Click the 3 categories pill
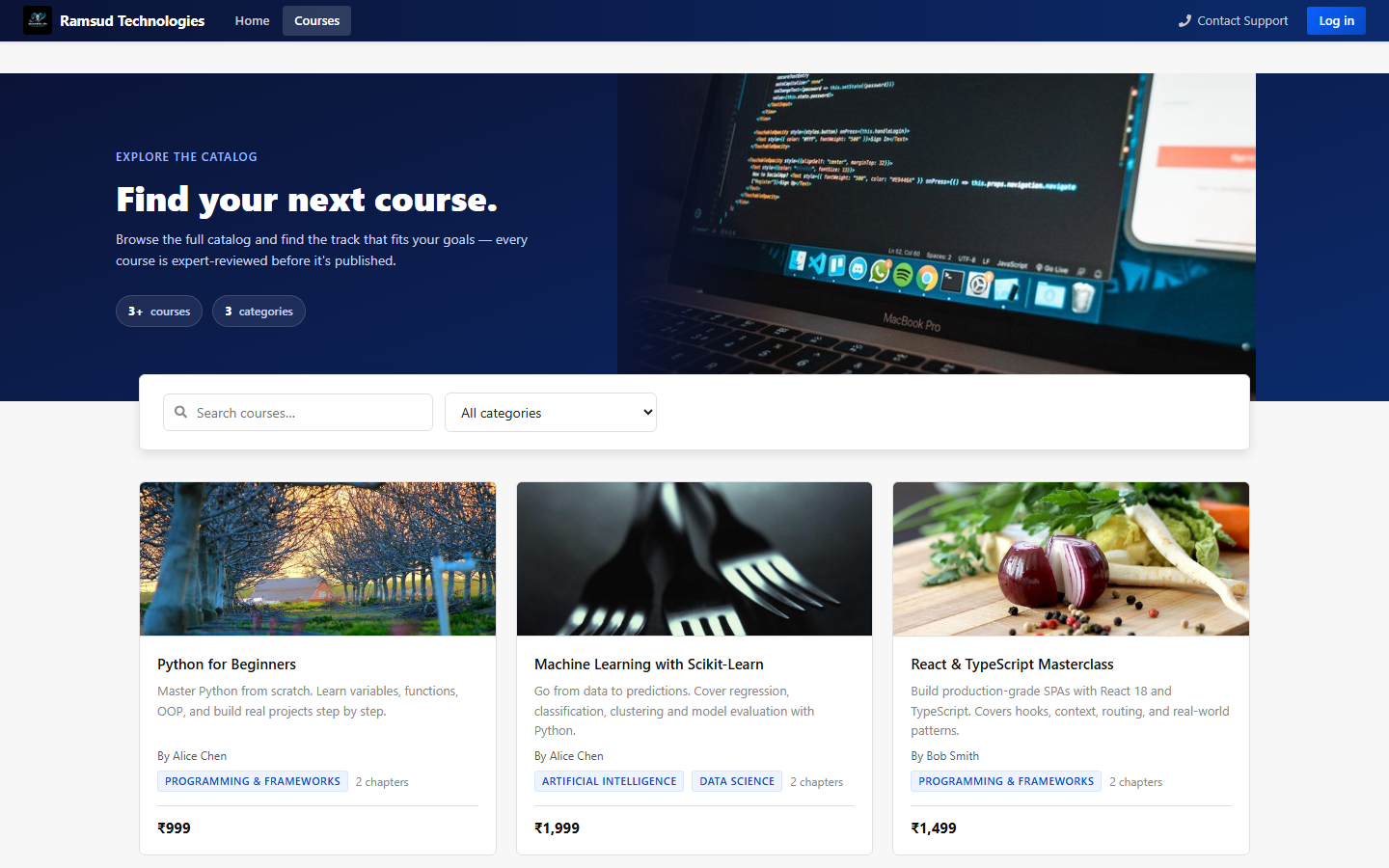This screenshot has width=1389, height=868. pyautogui.click(x=259, y=312)
